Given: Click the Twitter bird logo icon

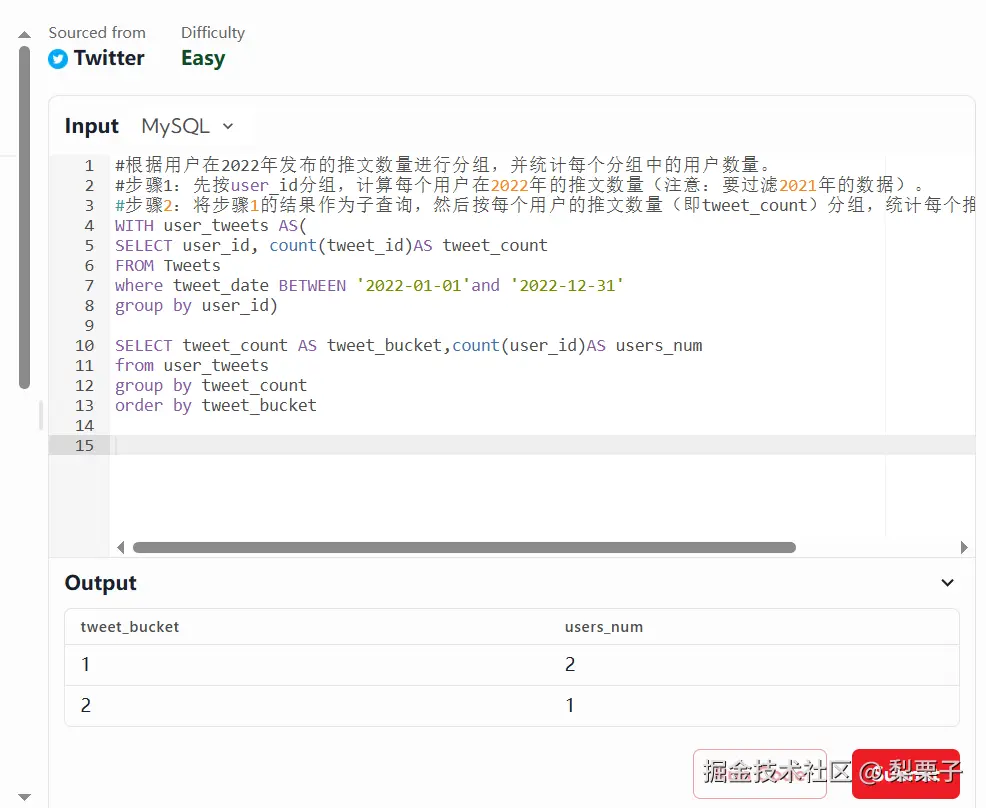Looking at the screenshot, I should pos(58,59).
